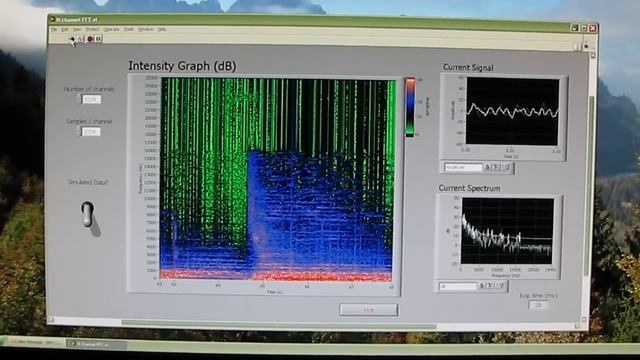Click the Current Signal plot legend field
Image resolution: width=640 pixels, height=360 pixels.
pyautogui.click(x=463, y=167)
